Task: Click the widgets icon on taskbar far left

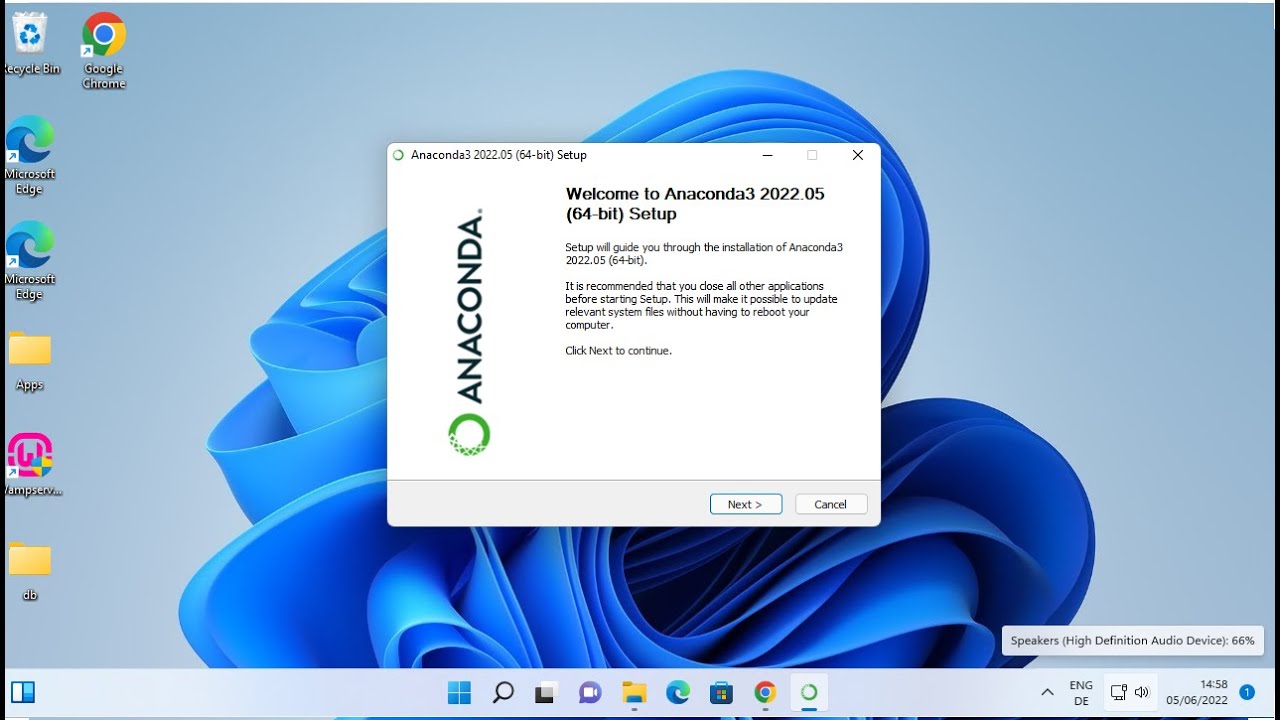Action: click(23, 692)
